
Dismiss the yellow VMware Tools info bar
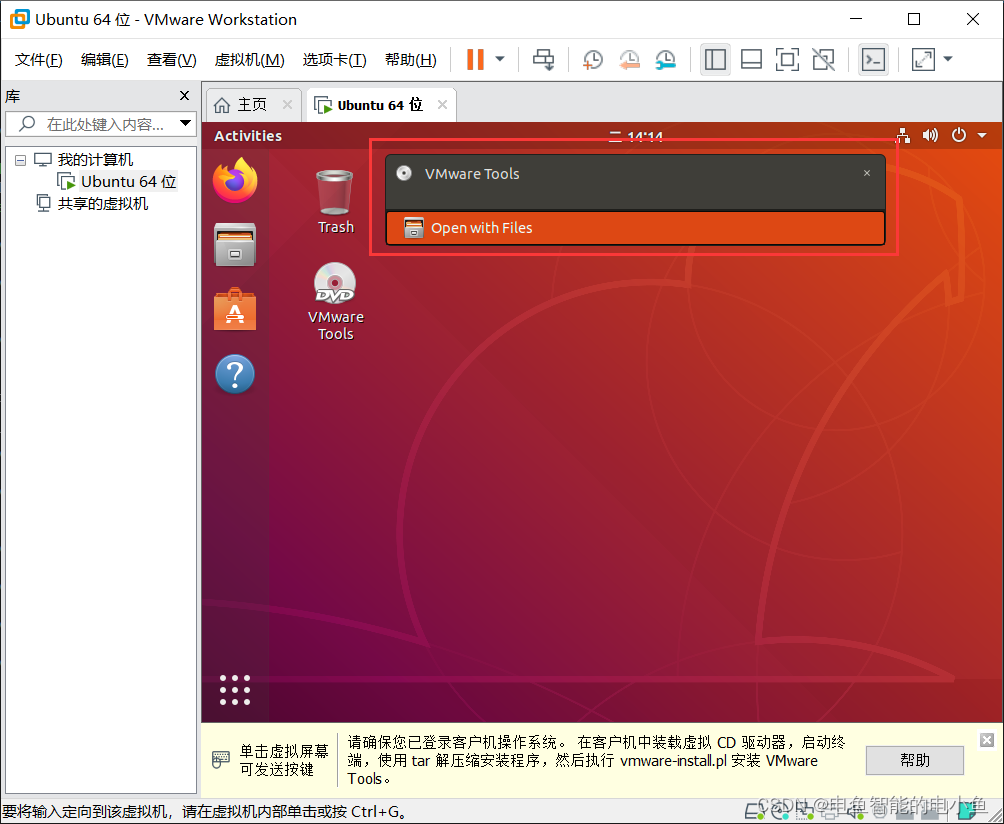tap(987, 740)
